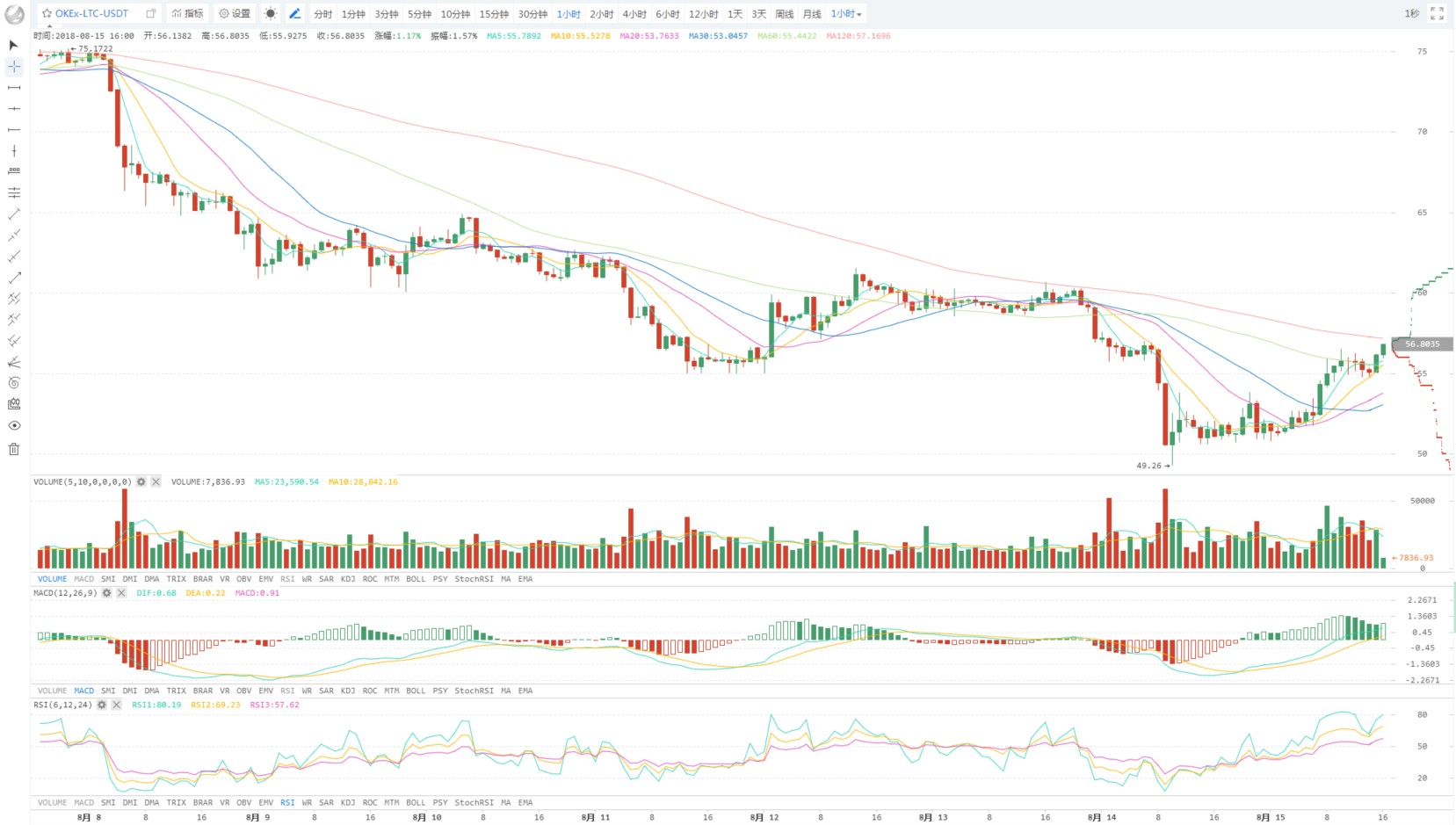Select the 12小时 interval
The width and height of the screenshot is (1456, 825).
[703, 14]
